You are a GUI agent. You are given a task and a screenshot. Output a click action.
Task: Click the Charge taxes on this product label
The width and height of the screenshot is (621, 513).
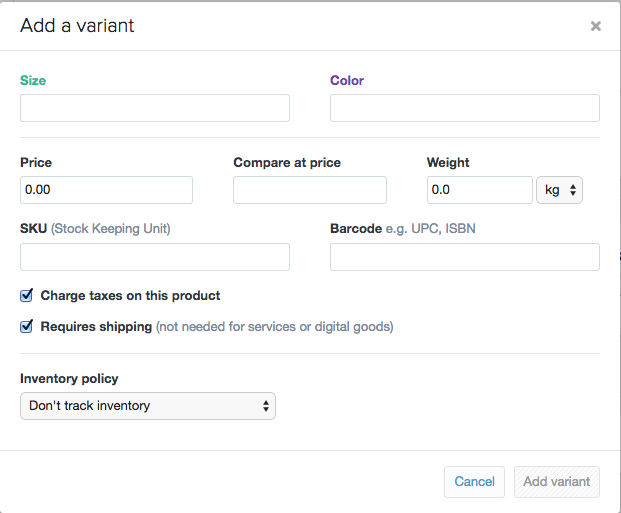click(x=130, y=296)
